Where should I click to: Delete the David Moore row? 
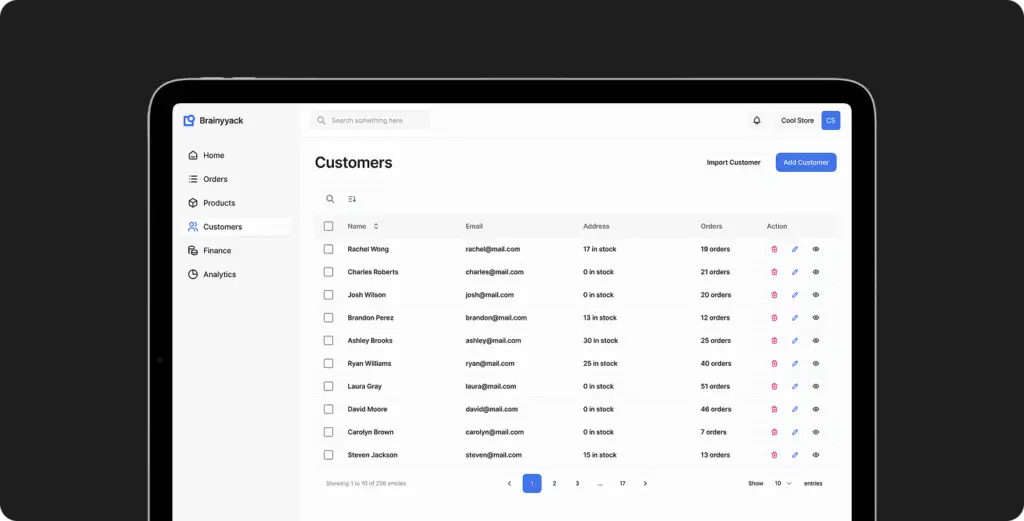[774, 409]
